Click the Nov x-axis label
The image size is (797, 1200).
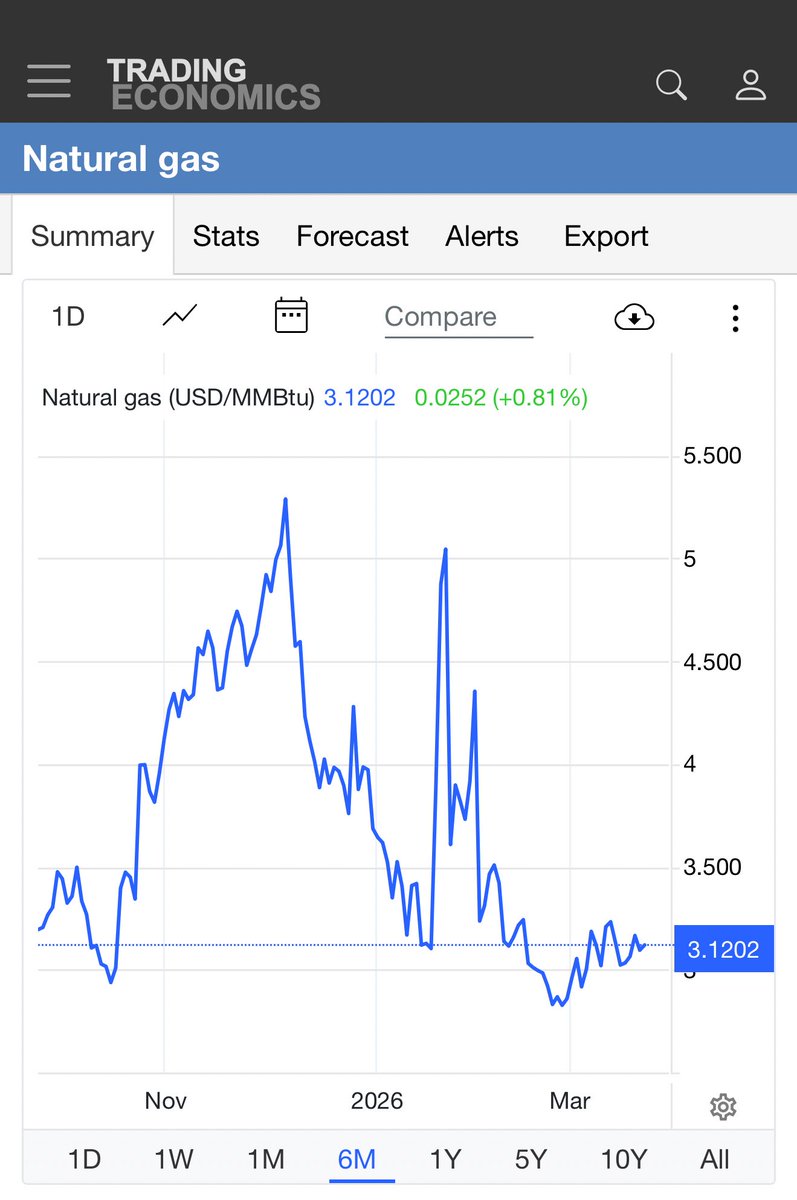166,1101
